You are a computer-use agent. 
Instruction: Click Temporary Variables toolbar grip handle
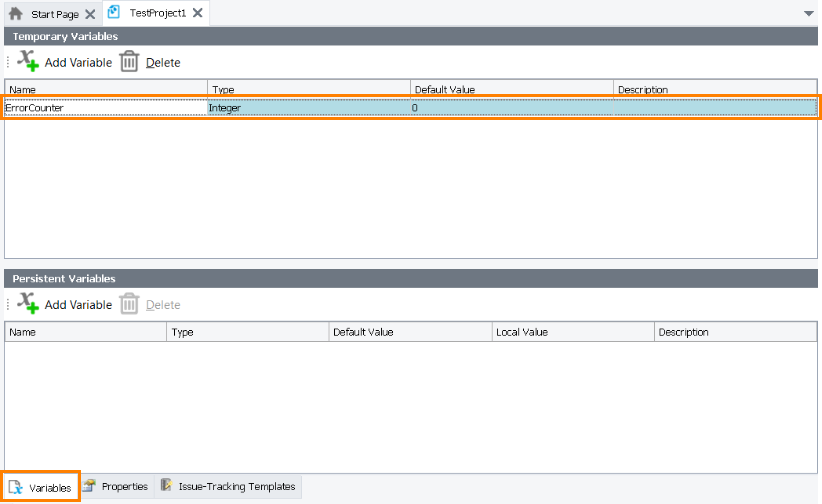8,62
